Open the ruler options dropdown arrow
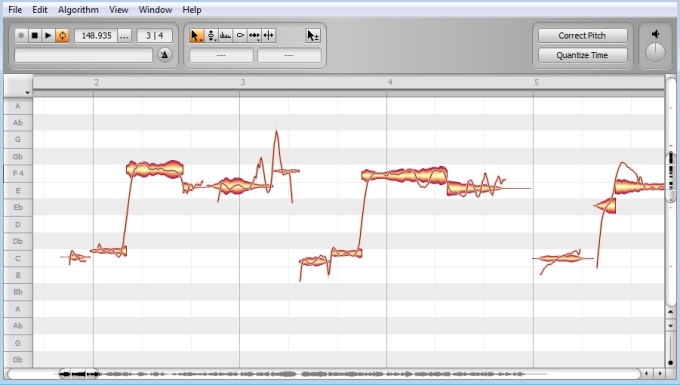 [x=27, y=92]
